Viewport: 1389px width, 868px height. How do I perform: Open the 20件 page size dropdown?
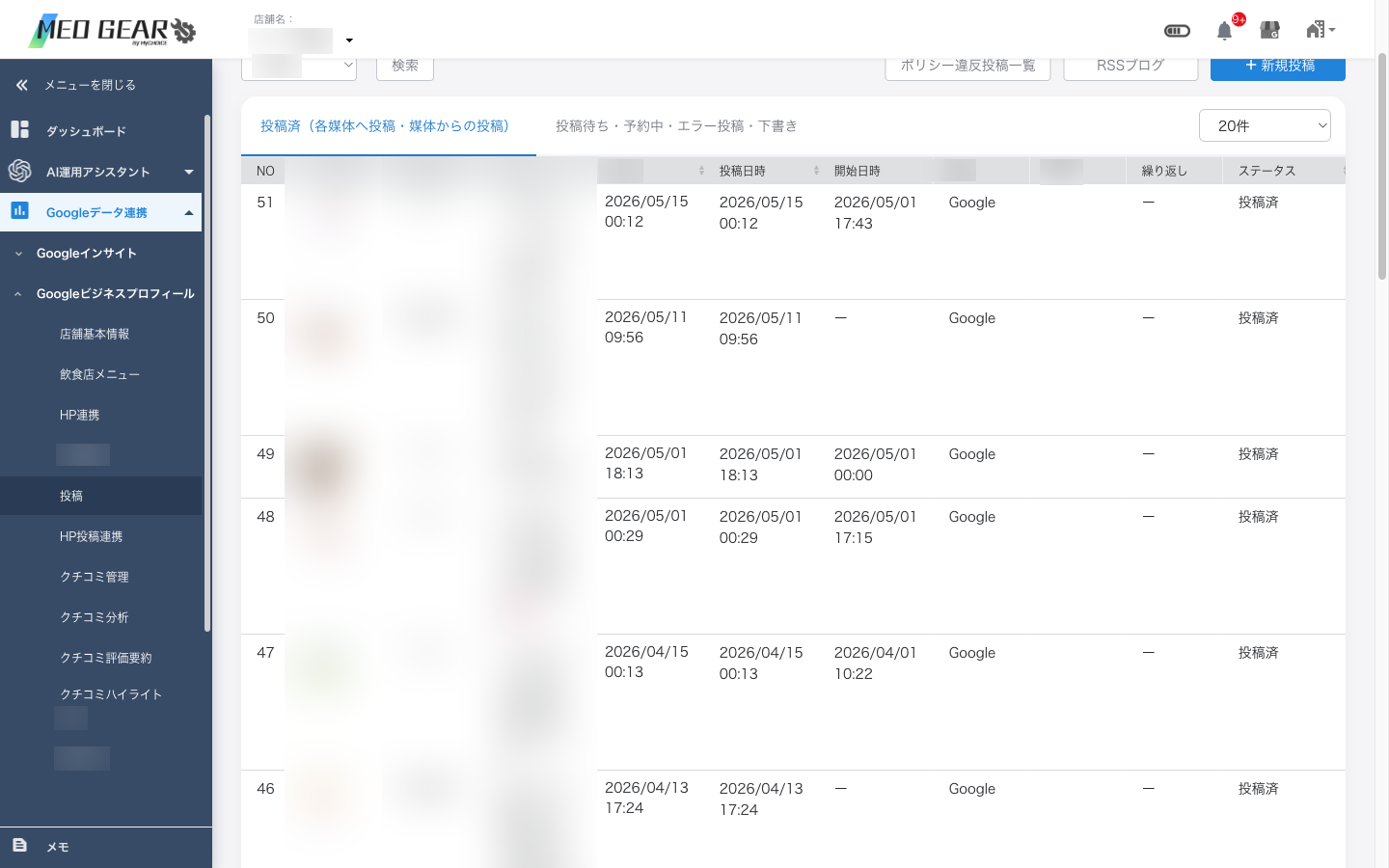pyautogui.click(x=1265, y=125)
